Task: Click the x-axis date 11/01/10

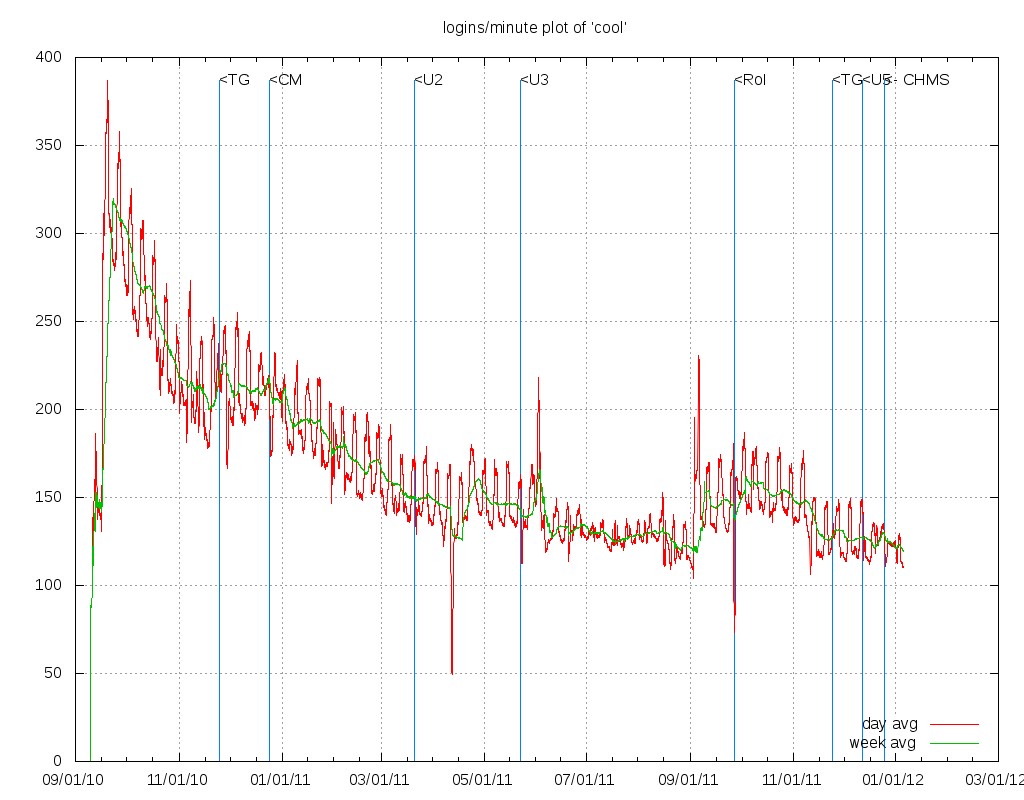Action: pos(178,780)
